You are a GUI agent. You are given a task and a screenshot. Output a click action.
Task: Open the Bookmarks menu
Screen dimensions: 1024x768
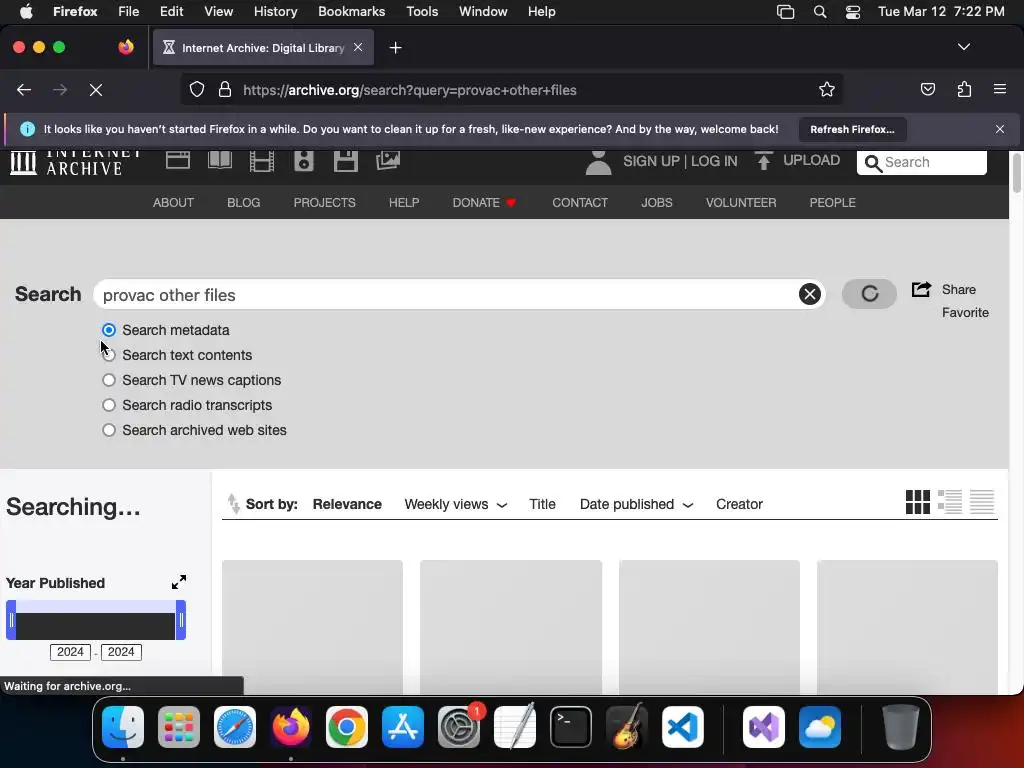point(351,11)
